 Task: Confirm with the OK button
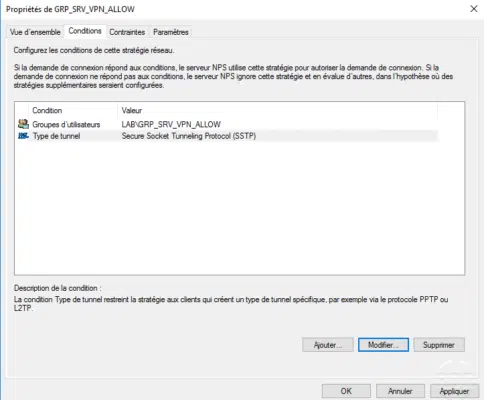pos(346,391)
